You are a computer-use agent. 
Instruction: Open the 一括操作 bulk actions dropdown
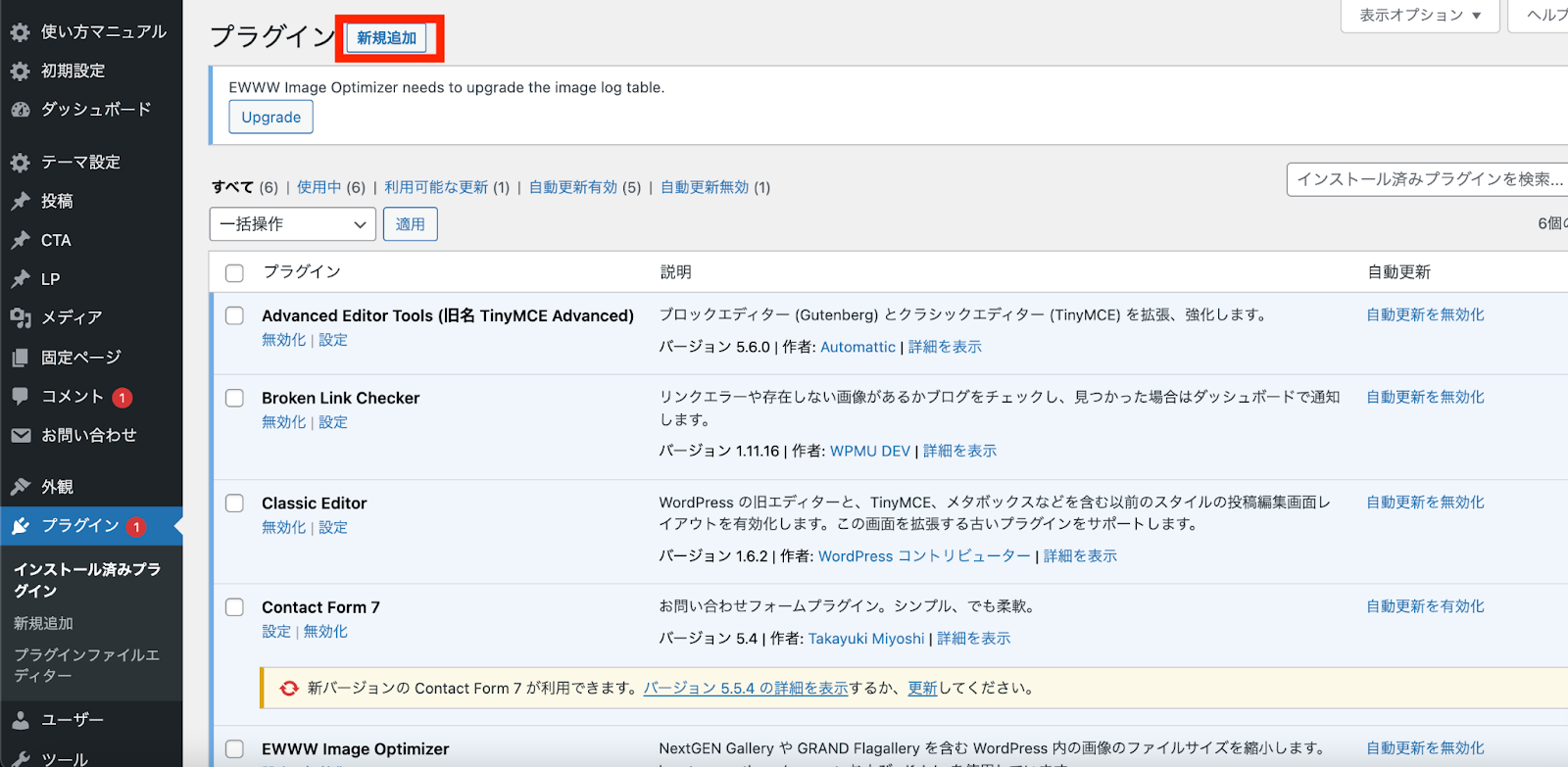tap(293, 224)
